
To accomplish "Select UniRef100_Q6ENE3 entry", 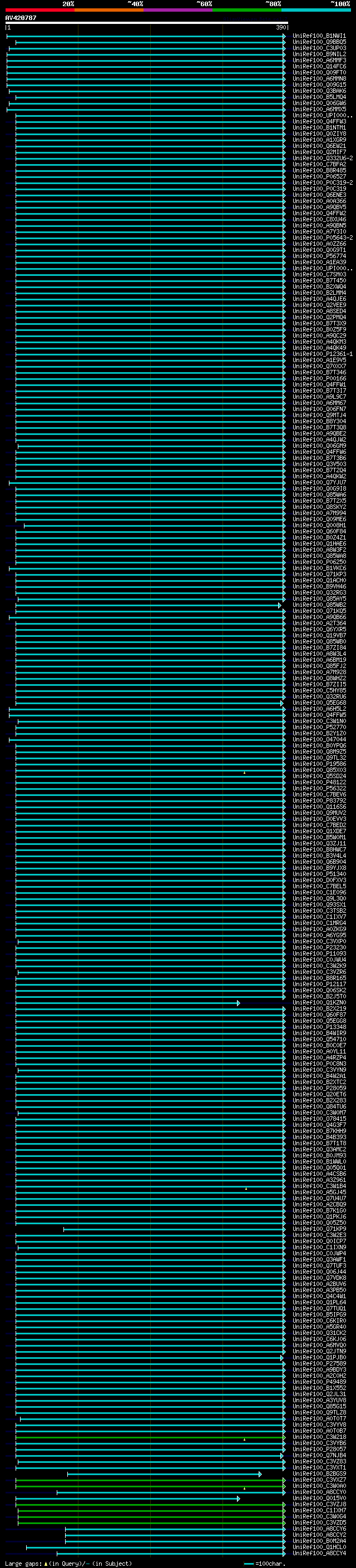I will click(x=319, y=195).
